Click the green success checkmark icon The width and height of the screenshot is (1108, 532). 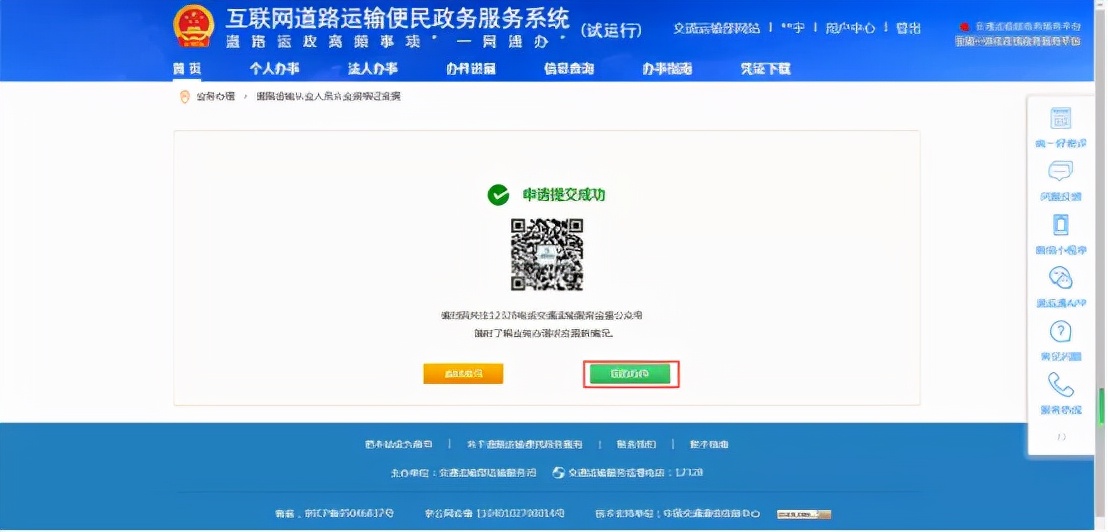498,195
